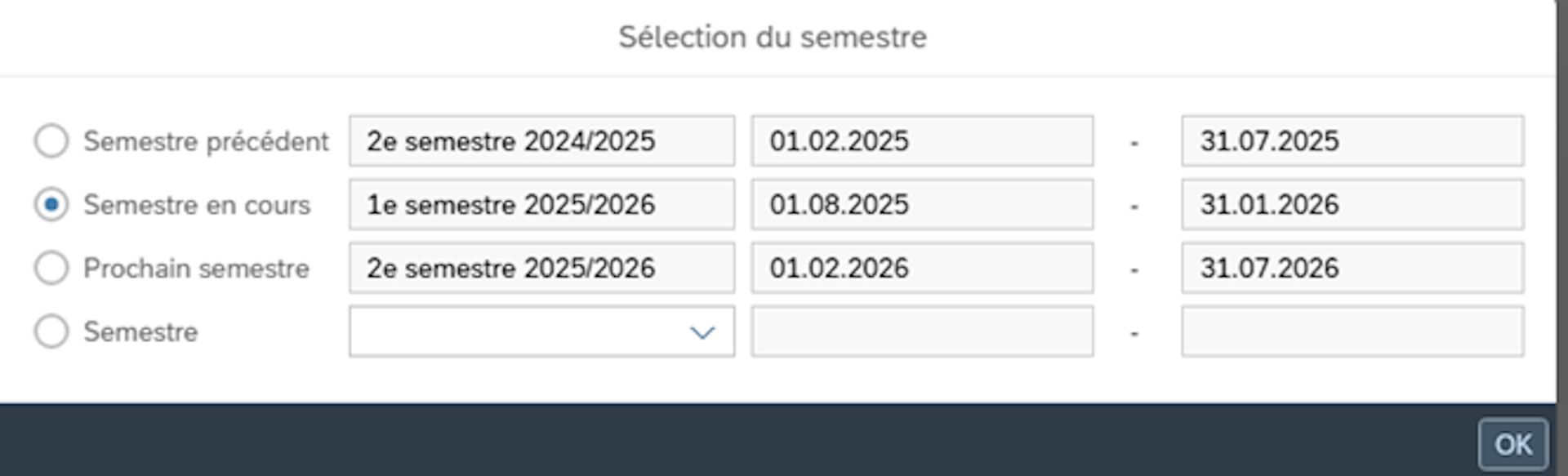The height and width of the screenshot is (476, 1568).
Task: Choose the Prochain semestre radio option
Action: 51,268
